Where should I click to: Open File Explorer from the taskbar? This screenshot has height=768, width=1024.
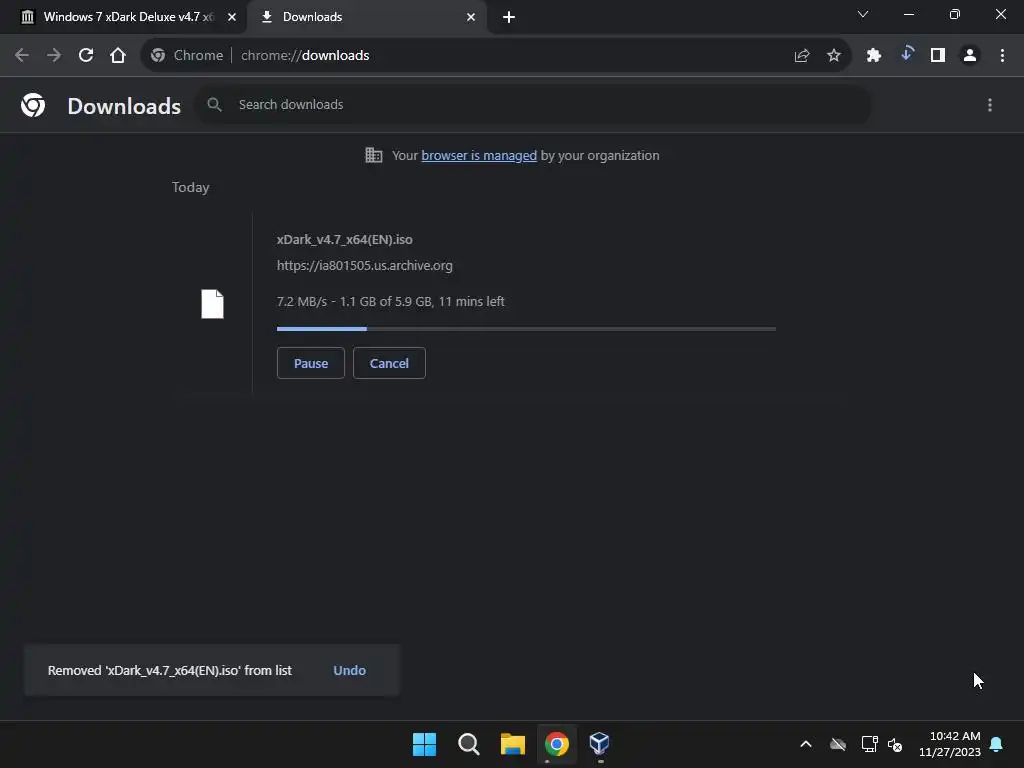point(513,744)
